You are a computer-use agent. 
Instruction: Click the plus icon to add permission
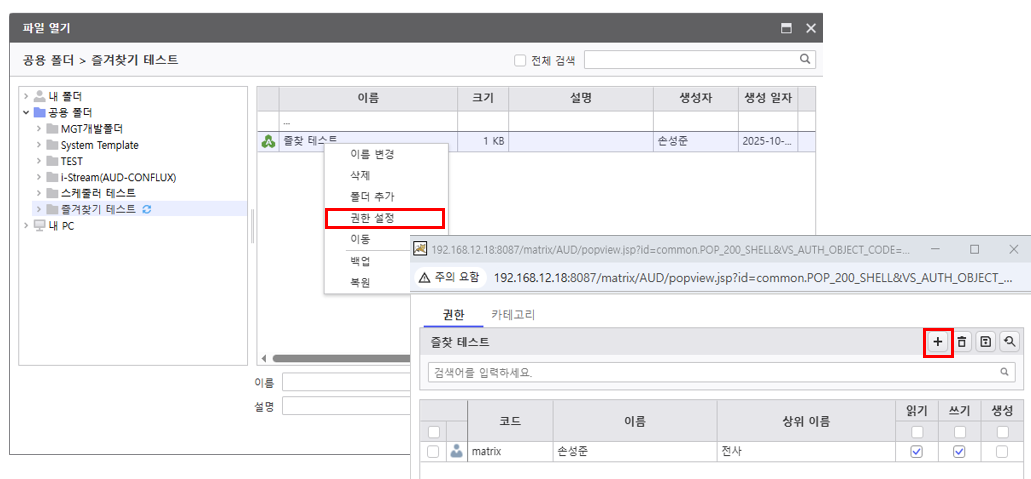point(937,342)
